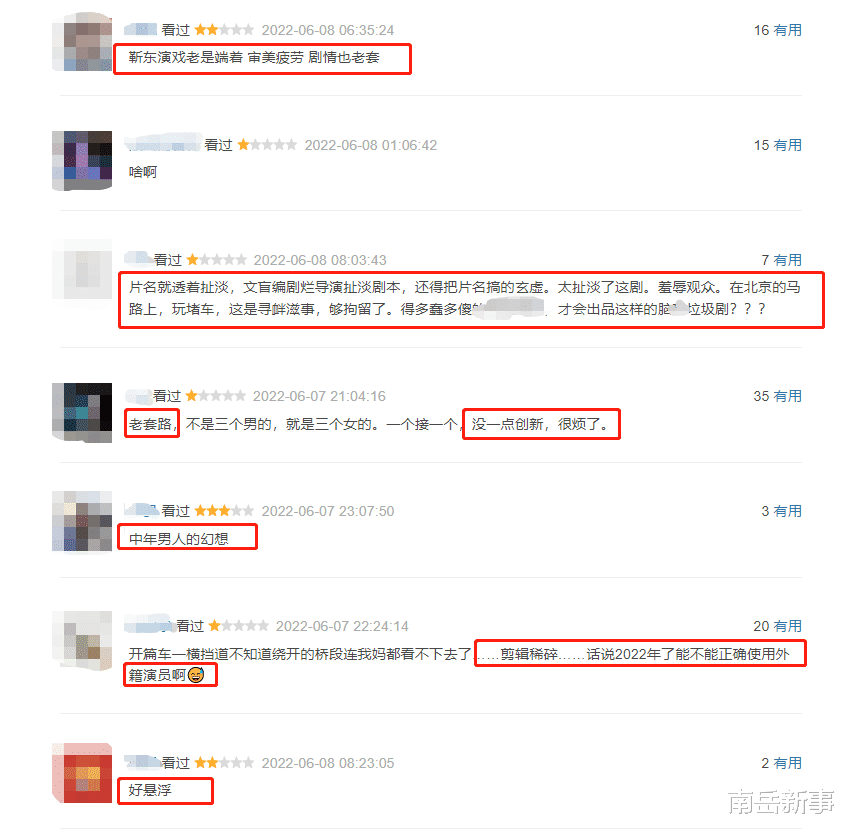Click the username above 好悬浮 comment

pos(143,762)
